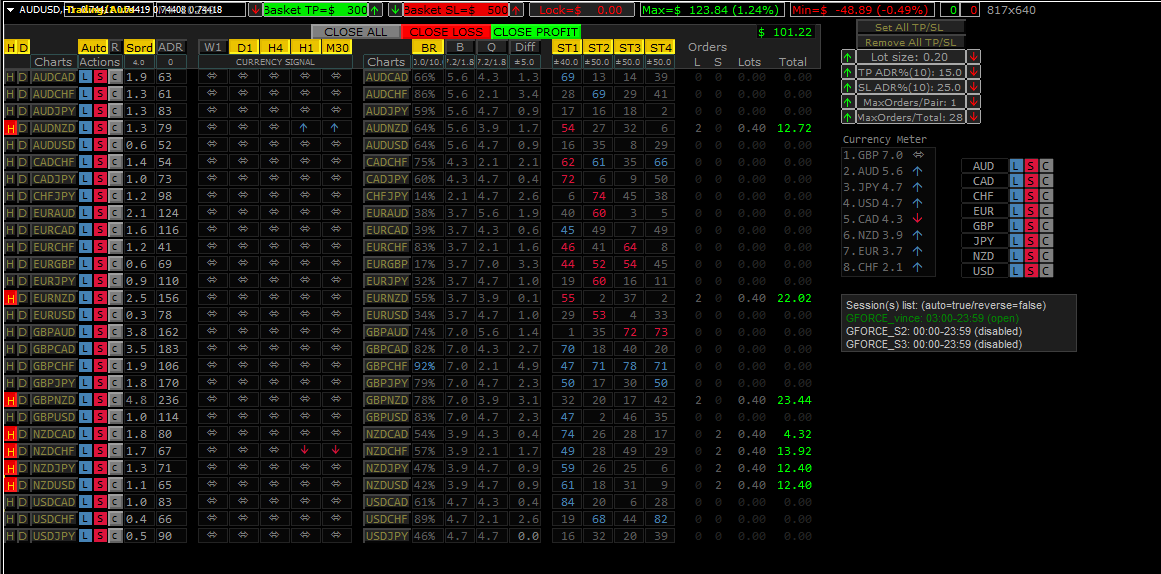Click red S button in AUDNZD row

(100, 128)
